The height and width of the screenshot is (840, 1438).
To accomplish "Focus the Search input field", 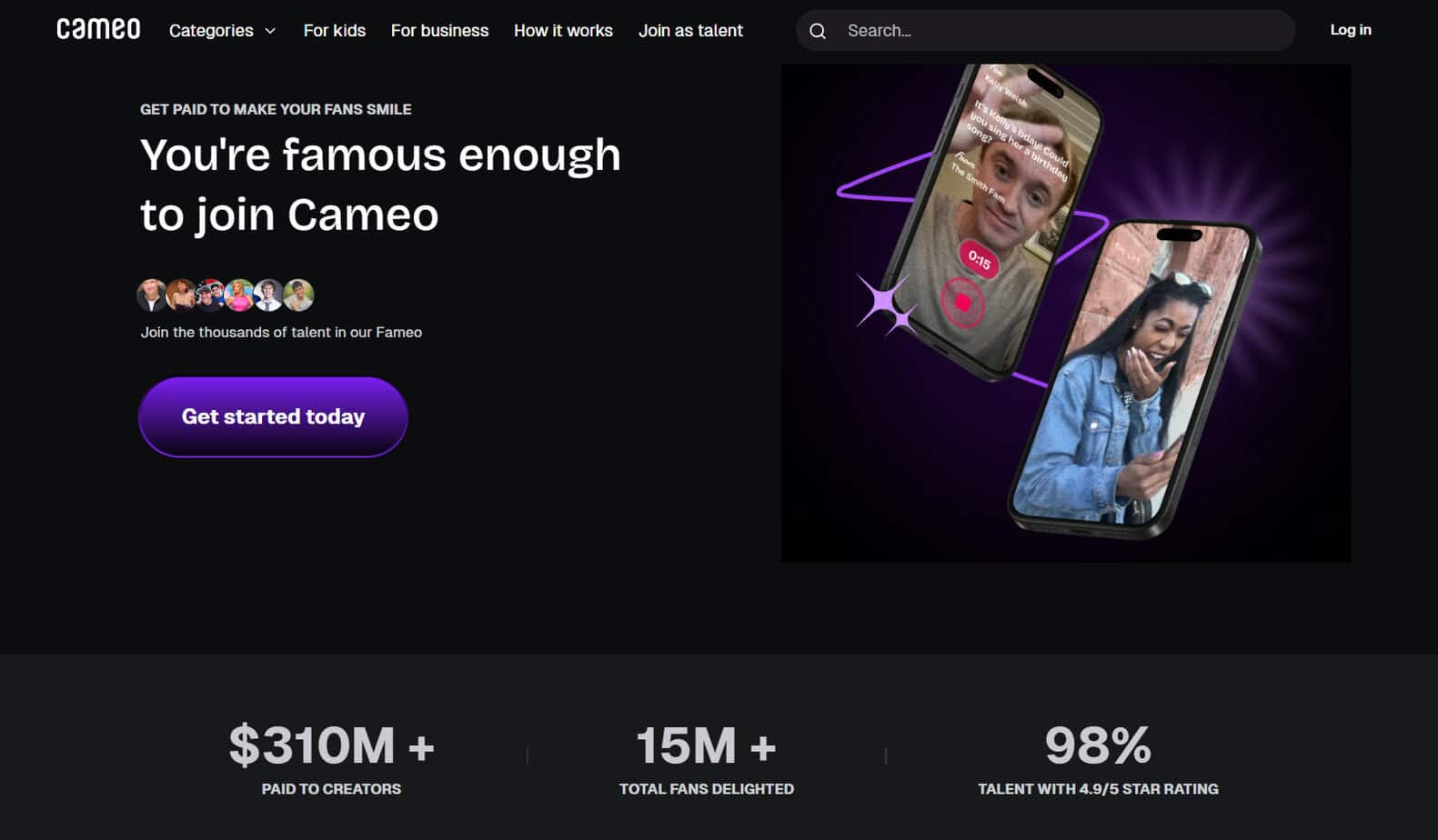I will [1055, 31].
